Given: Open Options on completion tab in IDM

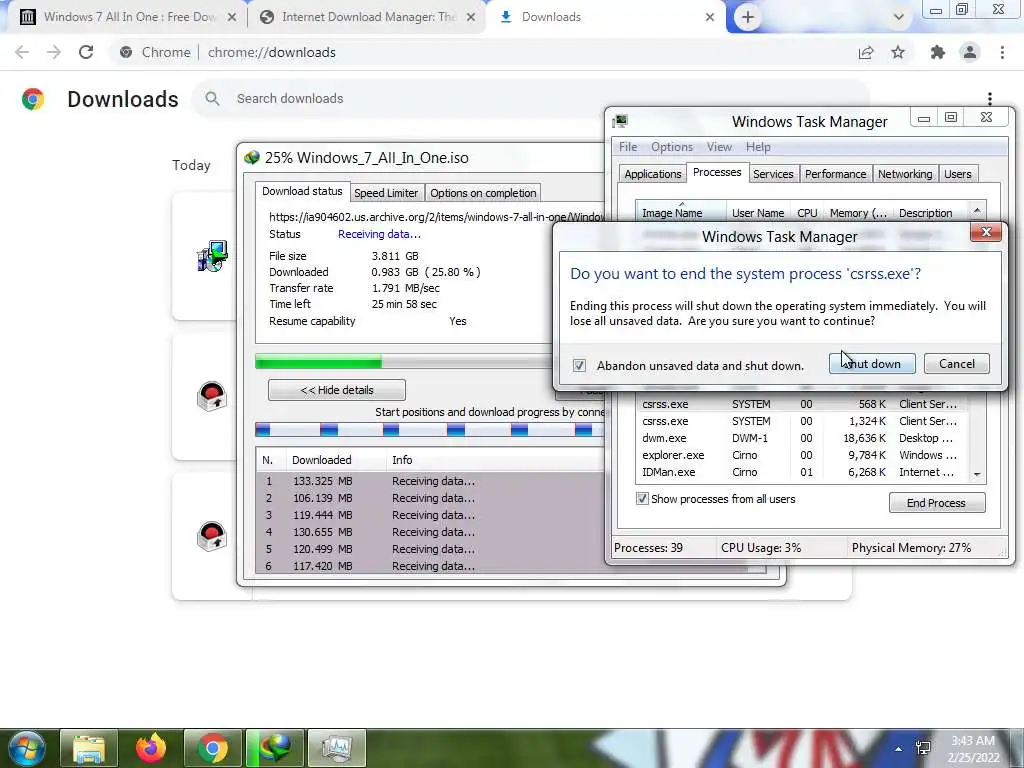Looking at the screenshot, I should pyautogui.click(x=483, y=193).
